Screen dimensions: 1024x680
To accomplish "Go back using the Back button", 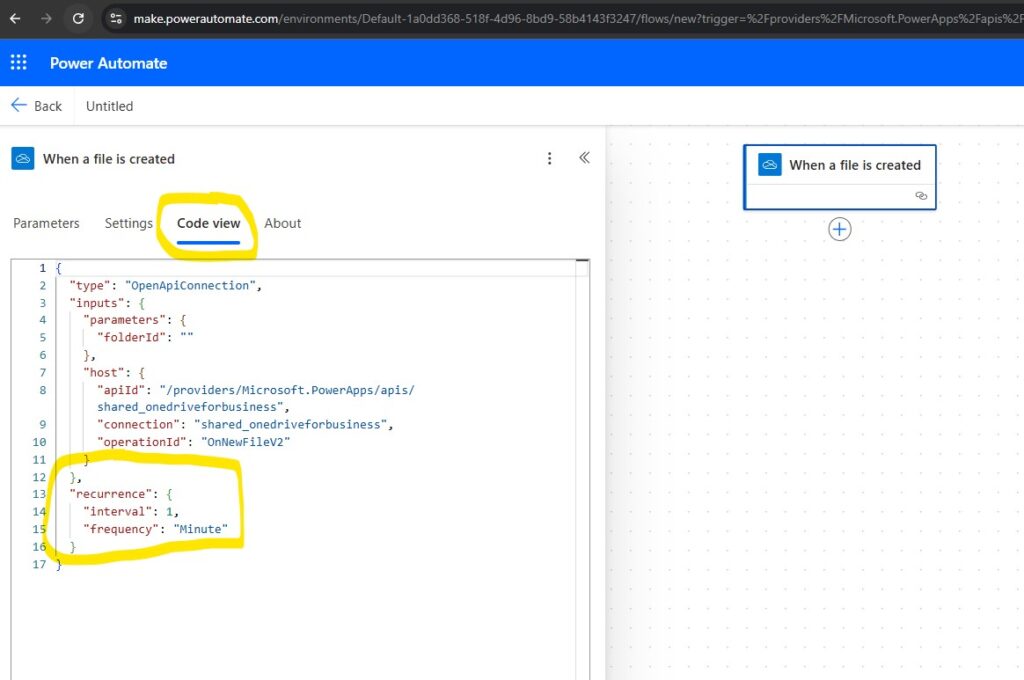I will (x=37, y=106).
